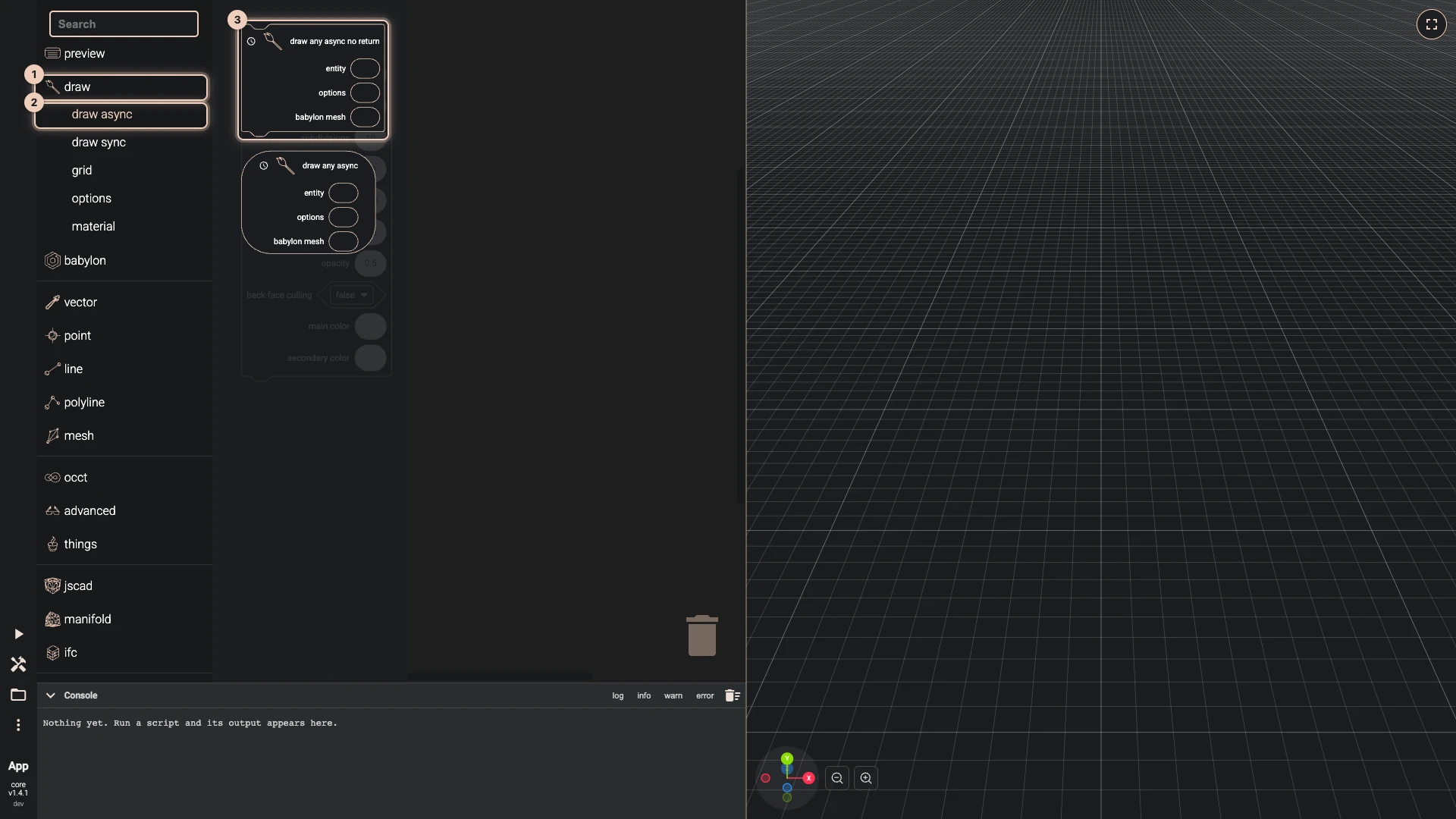
Task: Open the jscad category
Action: click(x=124, y=586)
